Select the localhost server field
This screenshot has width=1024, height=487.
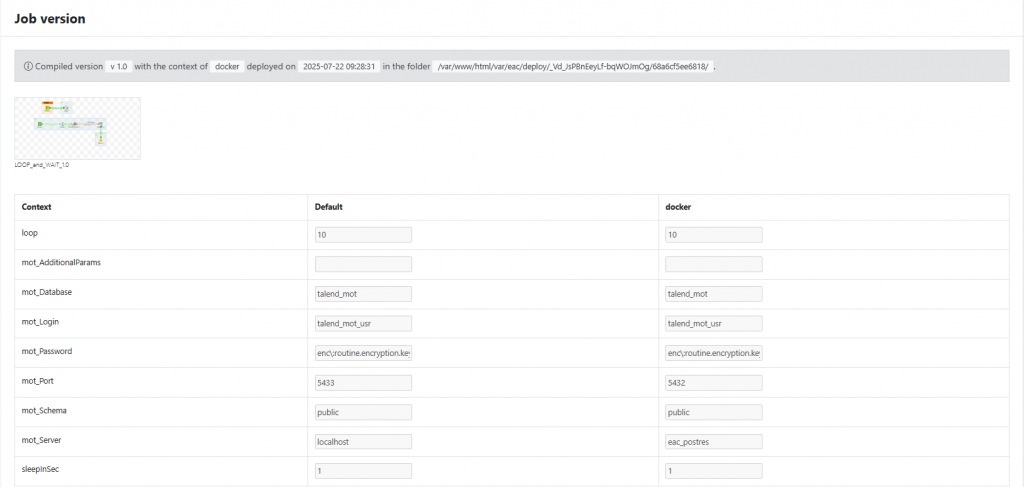click(363, 442)
